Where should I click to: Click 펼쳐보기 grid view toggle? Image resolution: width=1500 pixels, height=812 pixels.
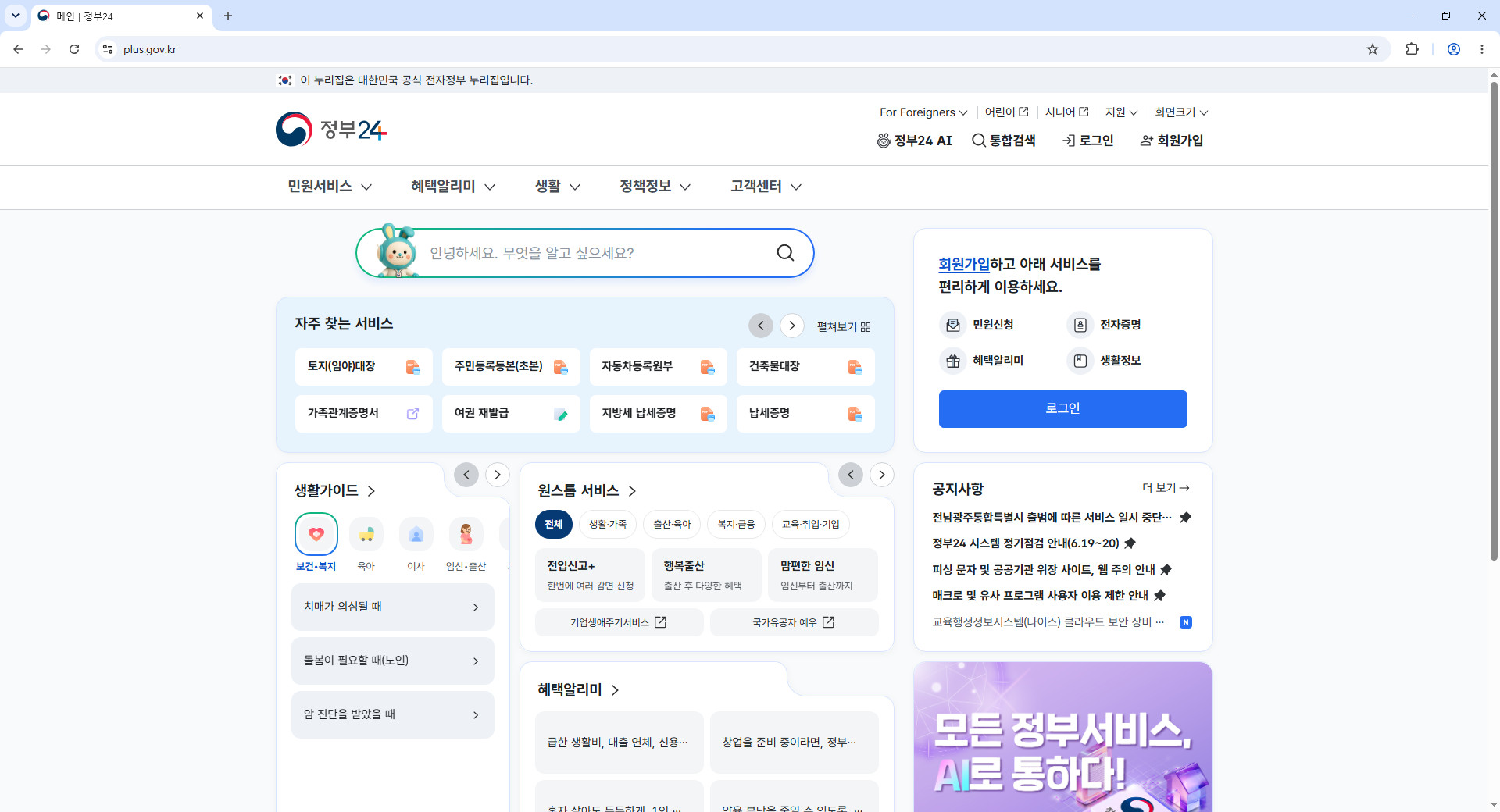pos(844,327)
